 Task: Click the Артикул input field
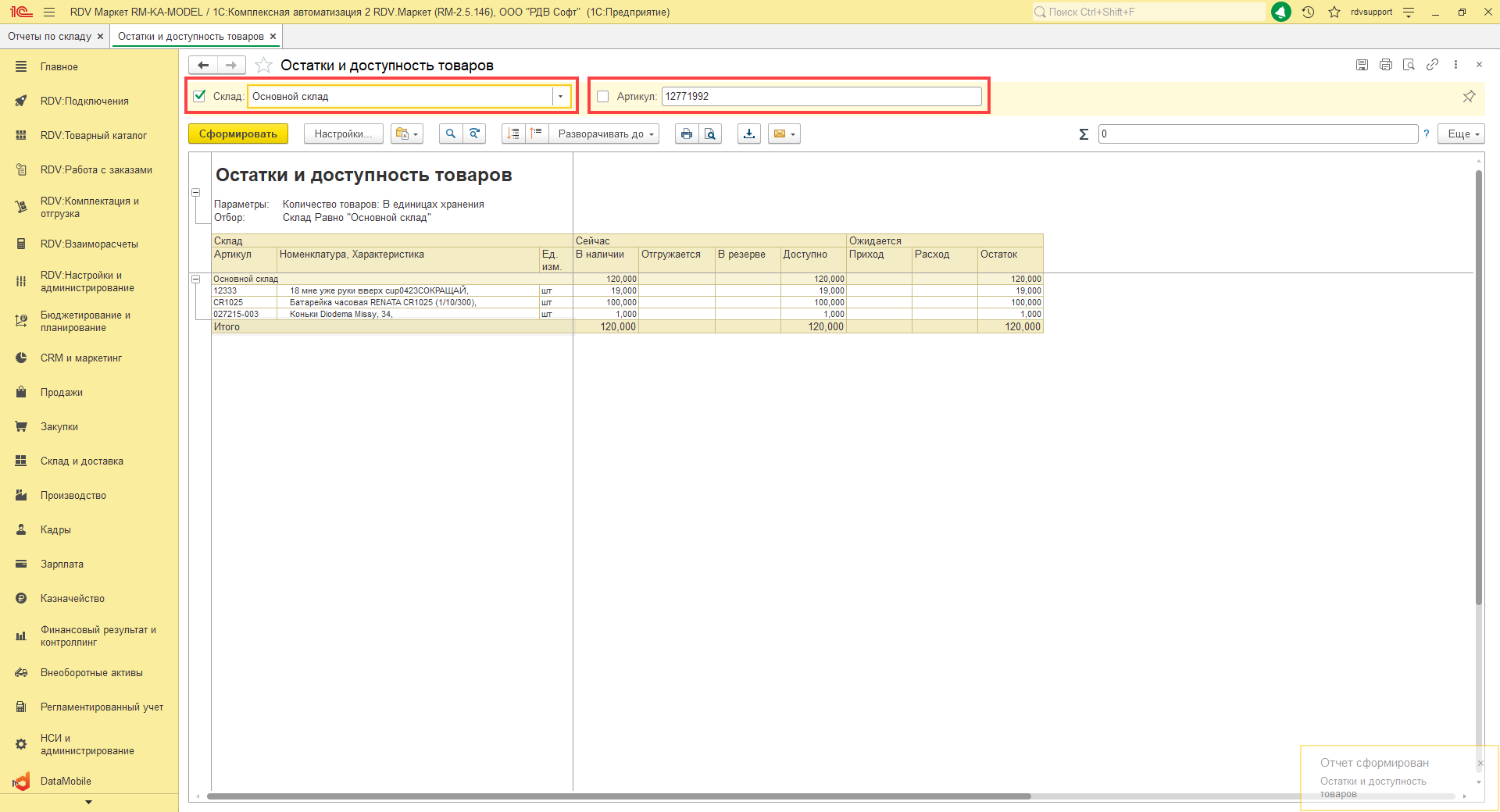[x=820, y=96]
